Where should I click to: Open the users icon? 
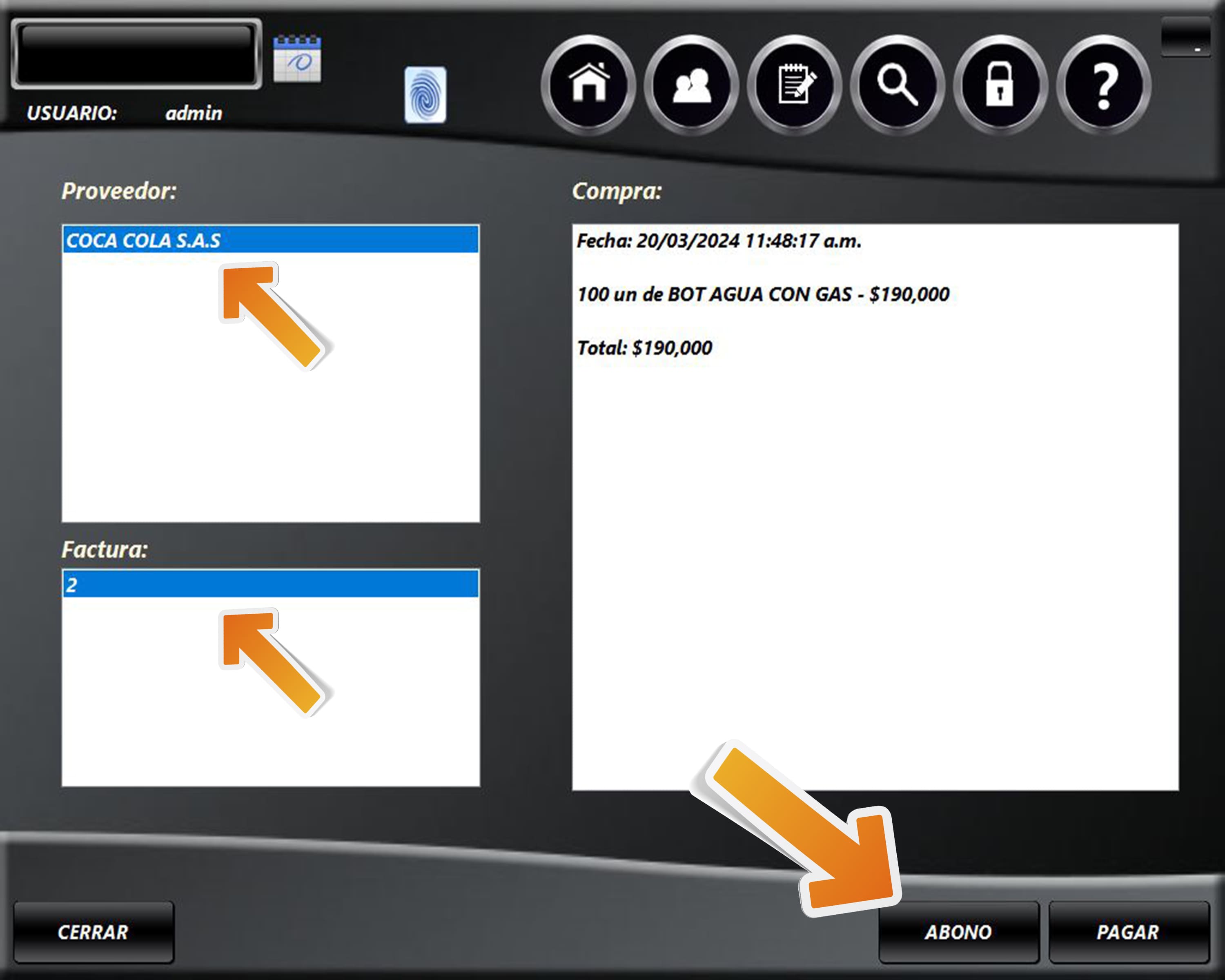(x=691, y=84)
